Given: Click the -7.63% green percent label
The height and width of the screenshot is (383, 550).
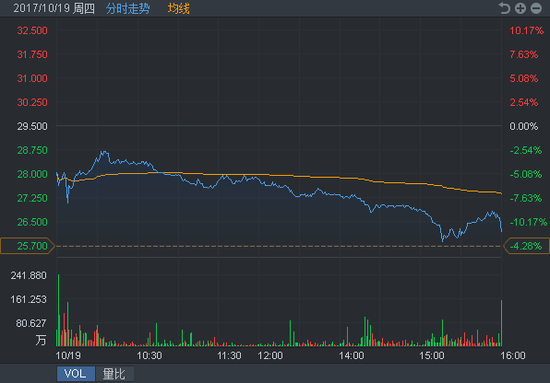Looking at the screenshot, I should pyautogui.click(x=526, y=198).
